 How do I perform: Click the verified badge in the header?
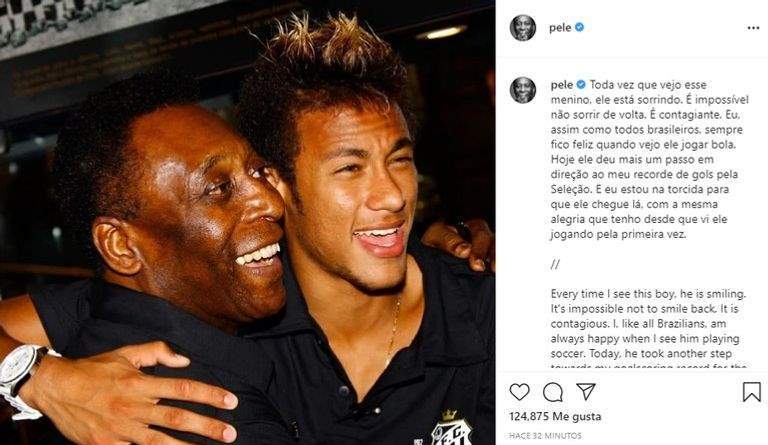coord(579,27)
